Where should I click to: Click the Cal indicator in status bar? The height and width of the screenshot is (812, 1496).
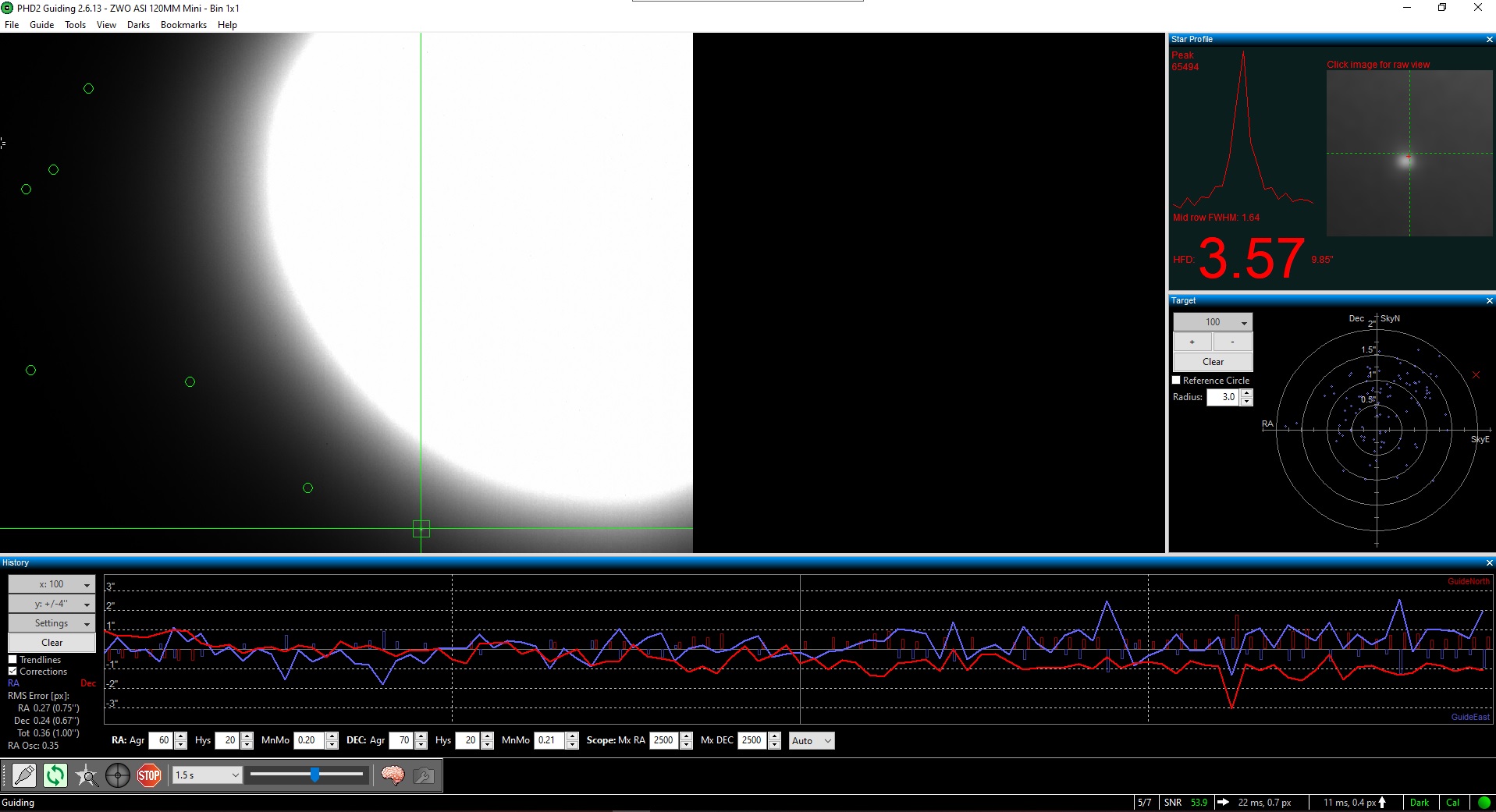pos(1452,803)
